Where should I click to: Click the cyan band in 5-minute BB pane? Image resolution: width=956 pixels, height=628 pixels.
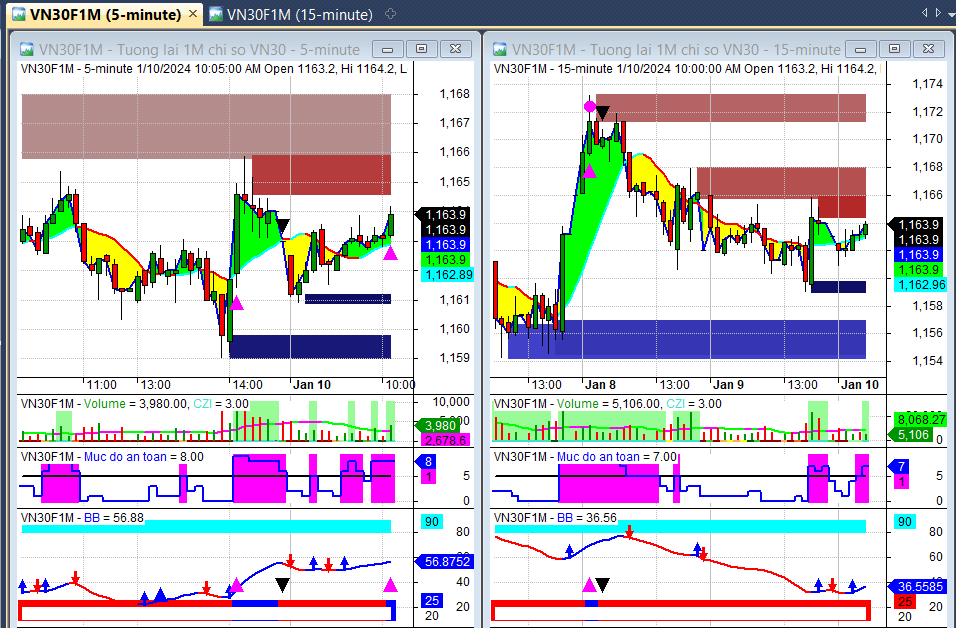click(x=205, y=527)
